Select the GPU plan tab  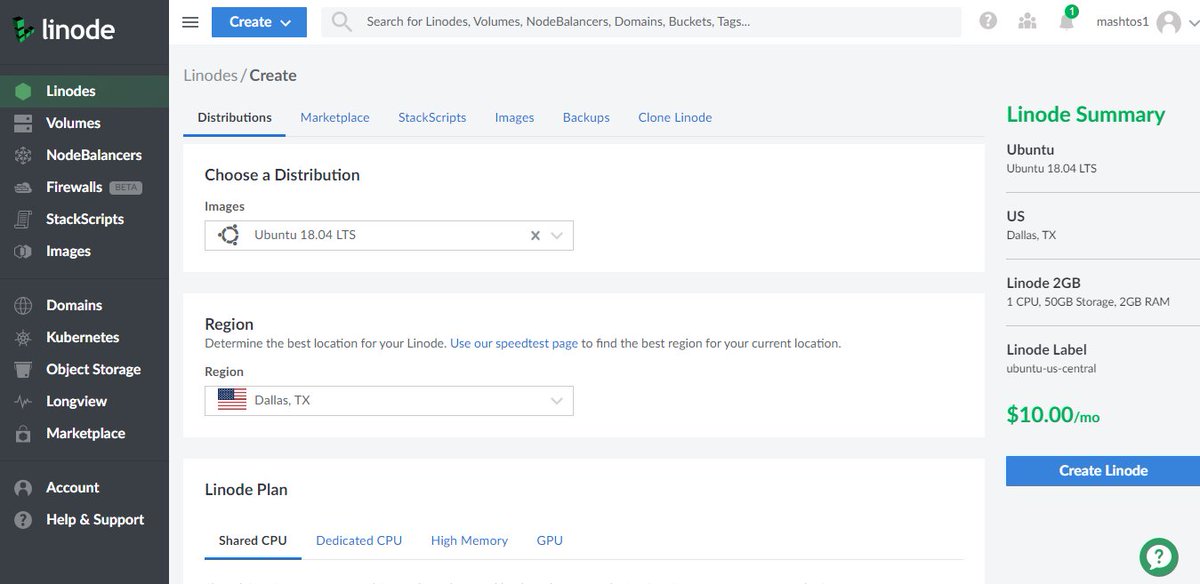point(549,540)
